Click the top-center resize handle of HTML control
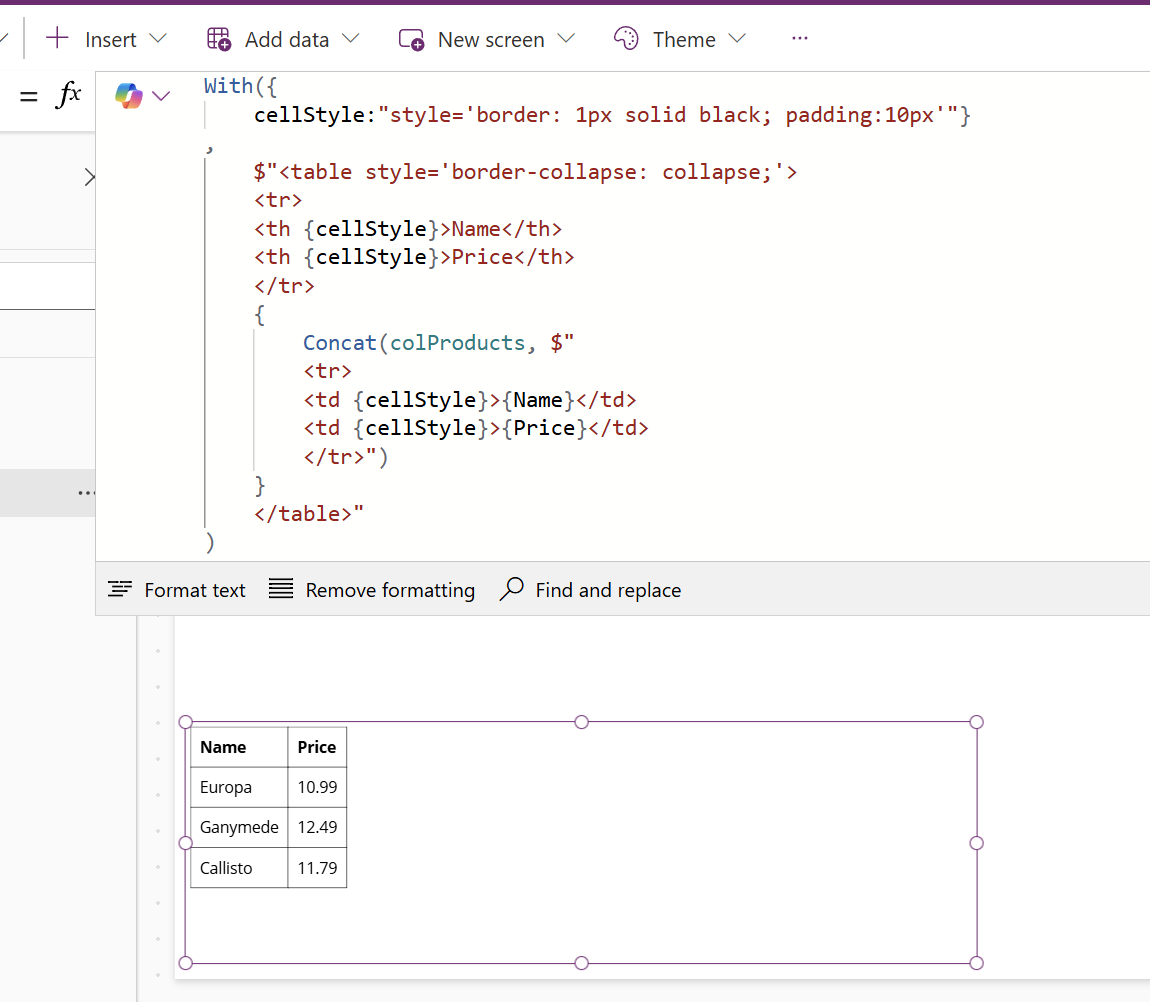1150x1002 pixels. tap(582, 723)
